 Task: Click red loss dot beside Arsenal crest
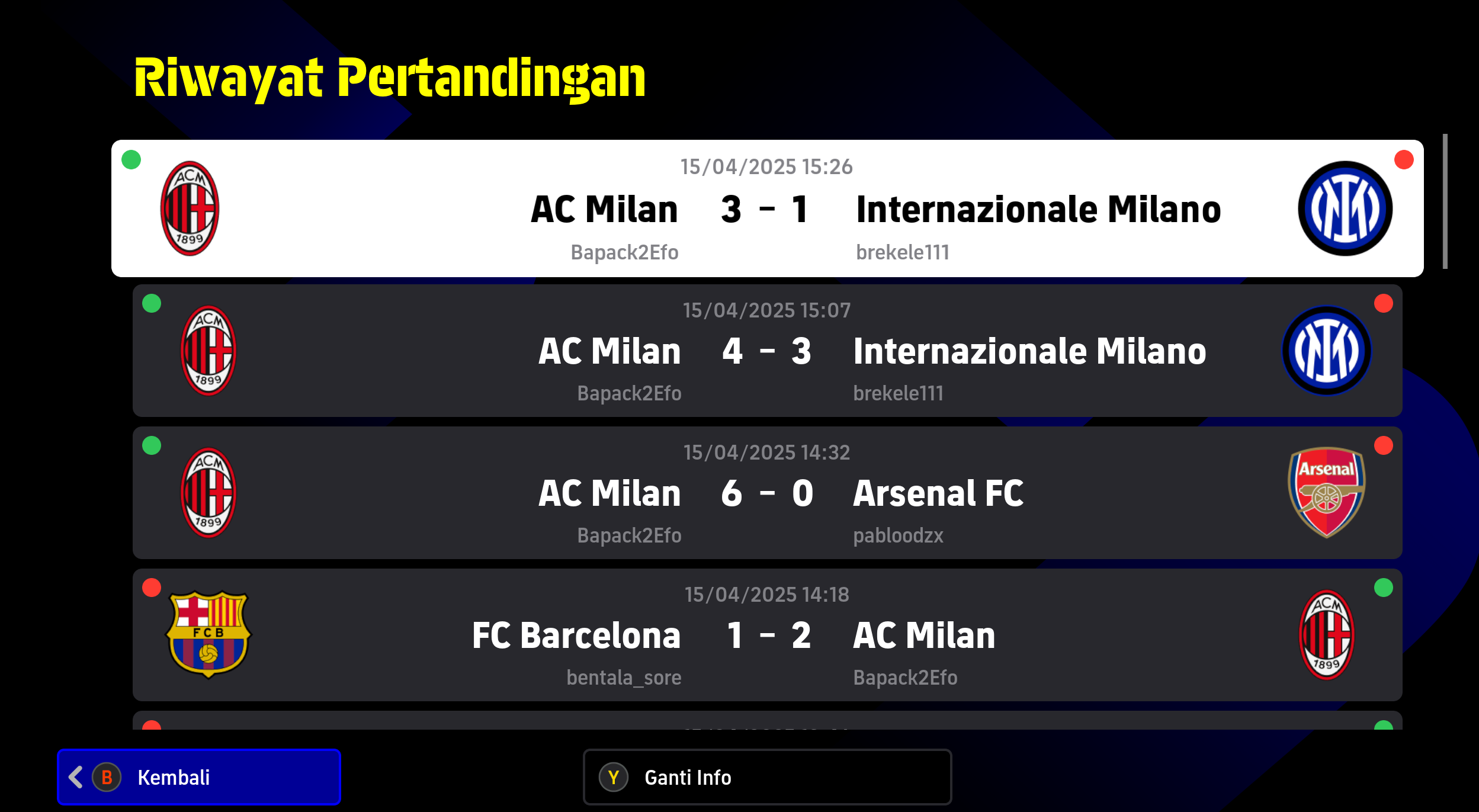tap(1384, 445)
